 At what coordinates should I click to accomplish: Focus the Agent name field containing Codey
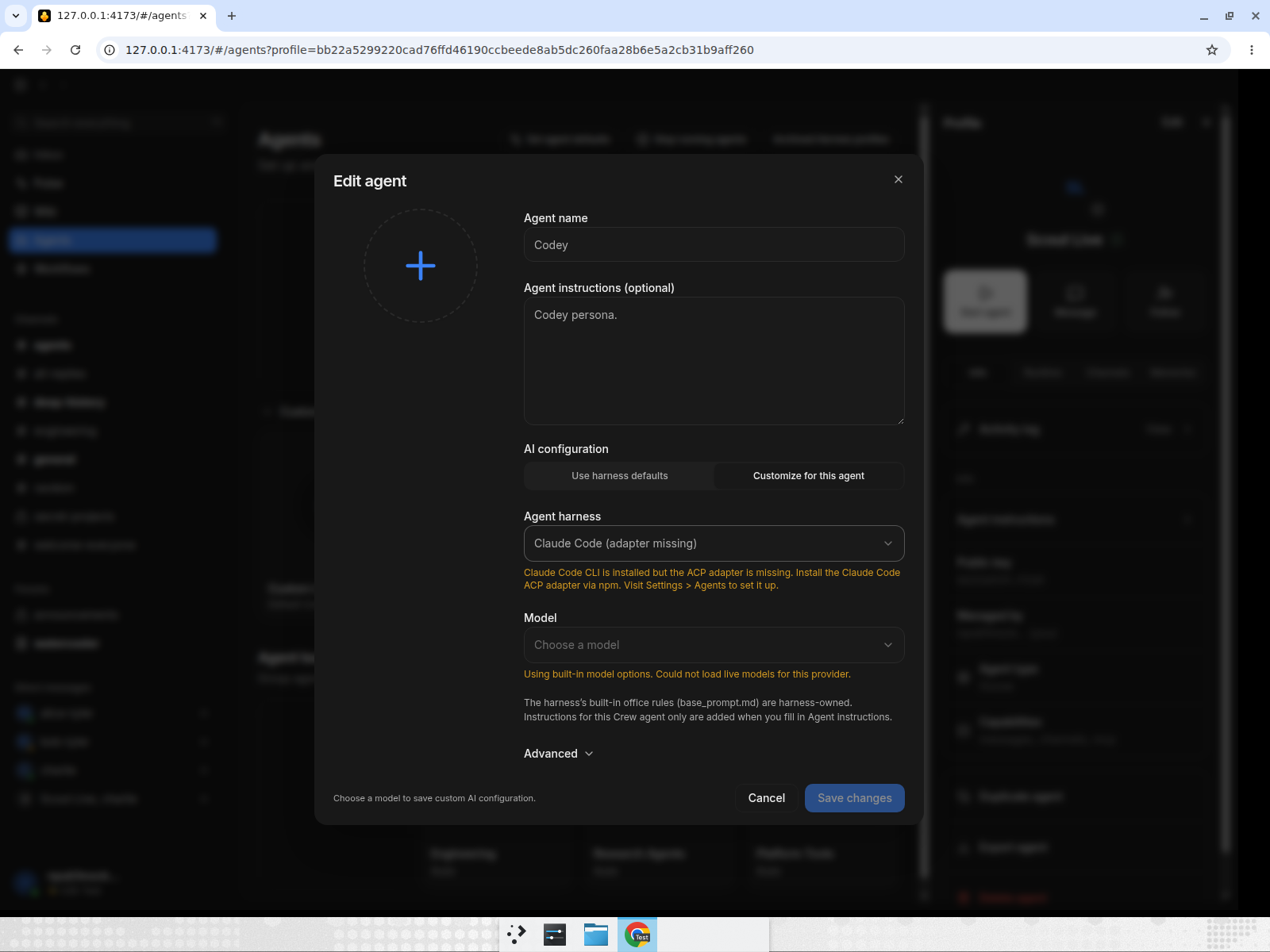[x=714, y=244]
